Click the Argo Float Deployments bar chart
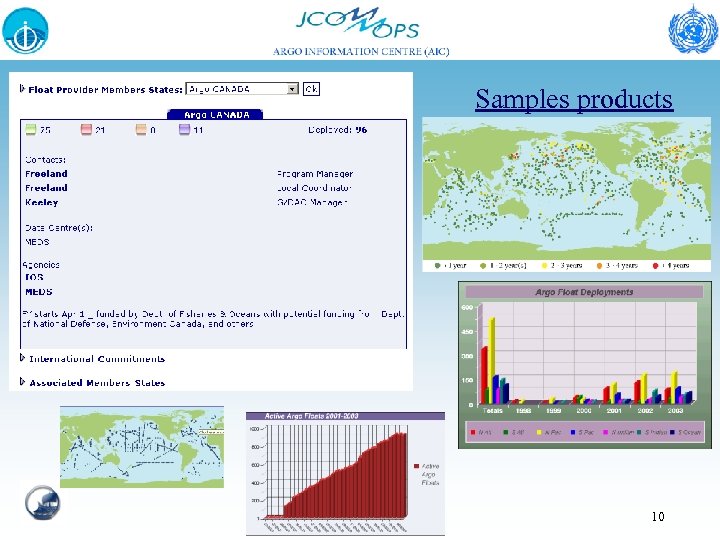 click(x=585, y=365)
